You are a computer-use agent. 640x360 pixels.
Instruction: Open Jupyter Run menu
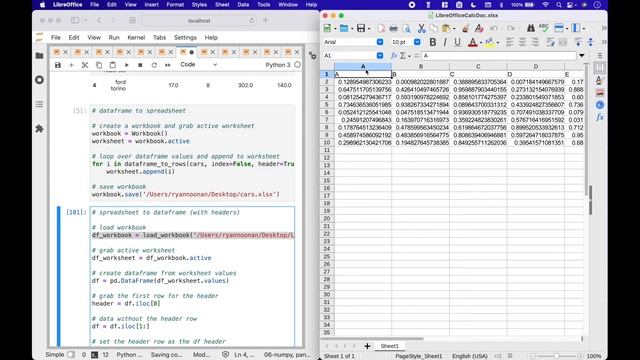114,38
